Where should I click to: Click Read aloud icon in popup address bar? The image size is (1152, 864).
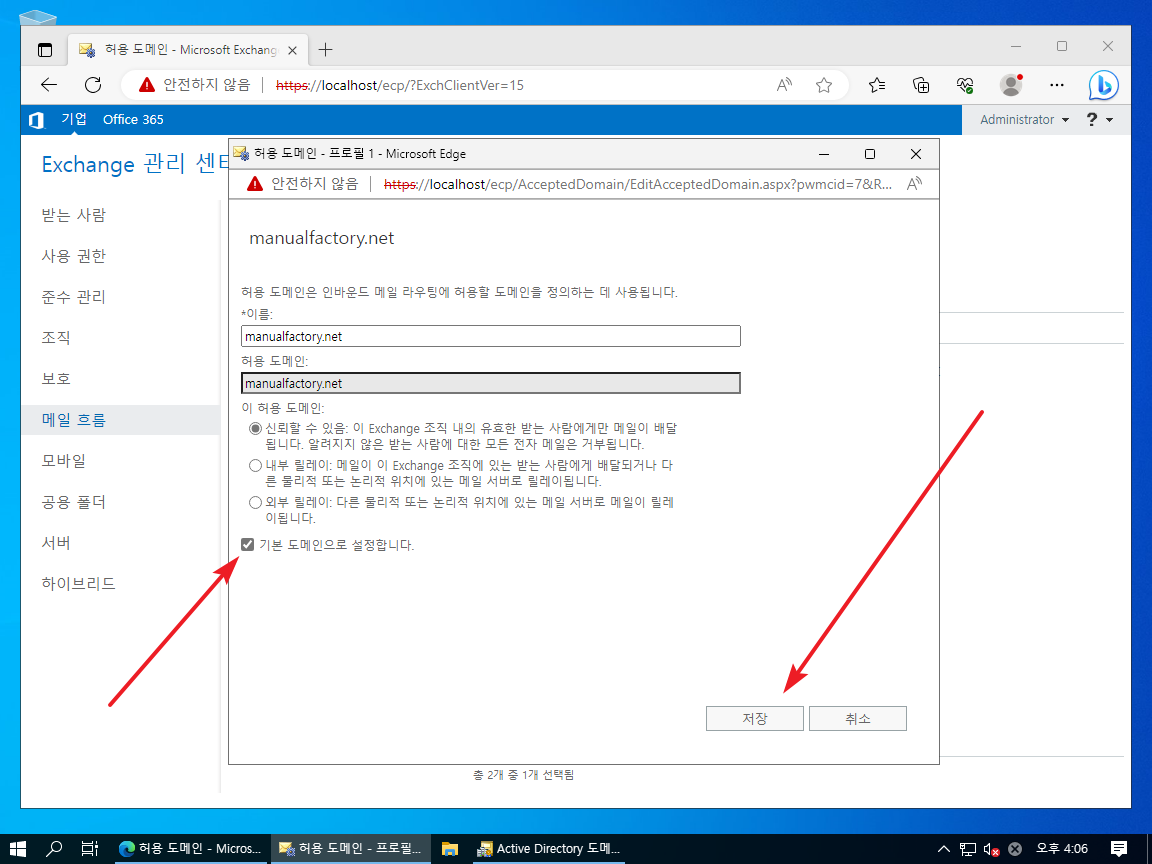tap(914, 184)
